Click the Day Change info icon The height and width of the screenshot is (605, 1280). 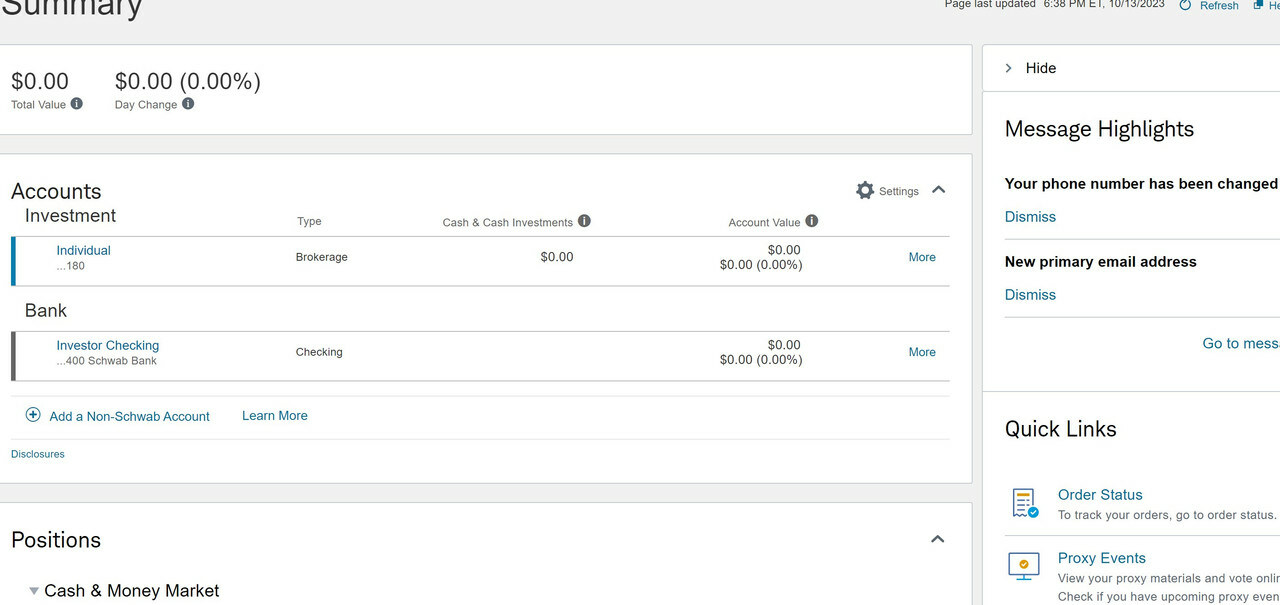[x=188, y=103]
